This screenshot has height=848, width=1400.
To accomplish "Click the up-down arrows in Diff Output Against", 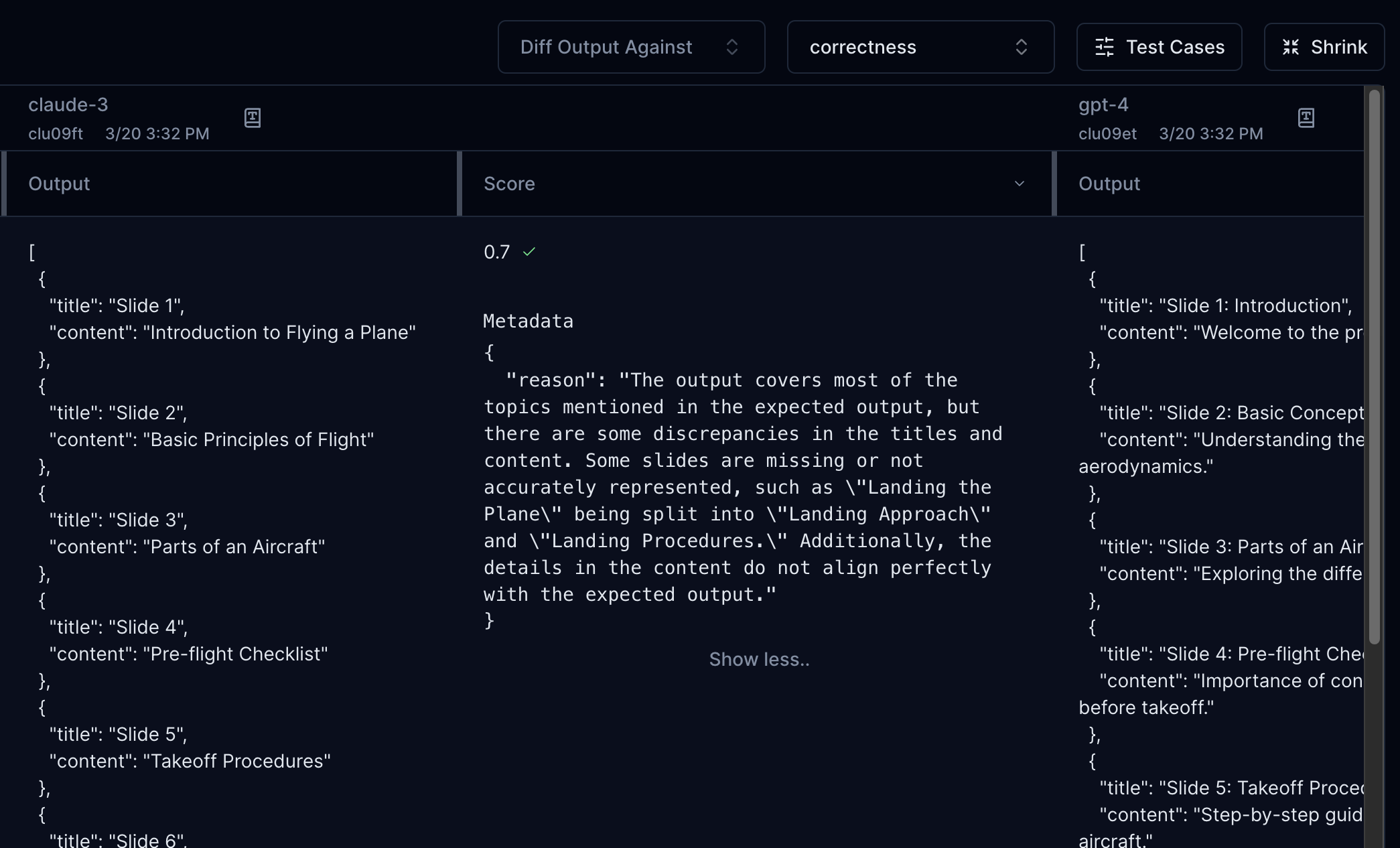I will click(732, 47).
